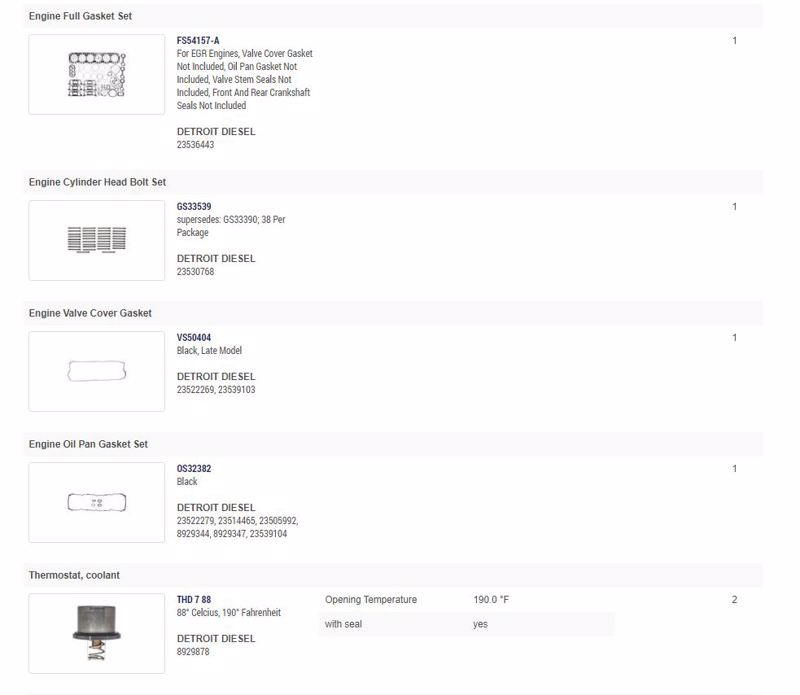Open the oil pan gasket set picture
Image resolution: width=800 pixels, height=695 pixels.
(x=96, y=502)
